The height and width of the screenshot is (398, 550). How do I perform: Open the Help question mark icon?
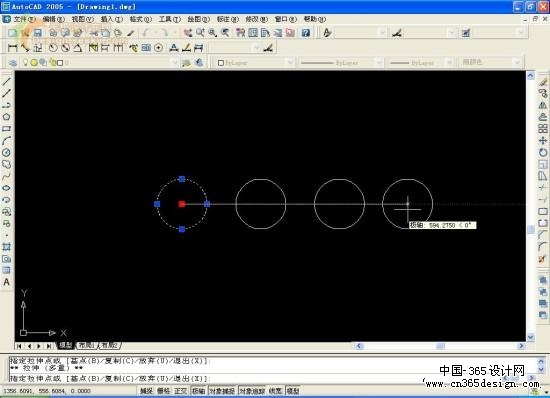click(306, 33)
